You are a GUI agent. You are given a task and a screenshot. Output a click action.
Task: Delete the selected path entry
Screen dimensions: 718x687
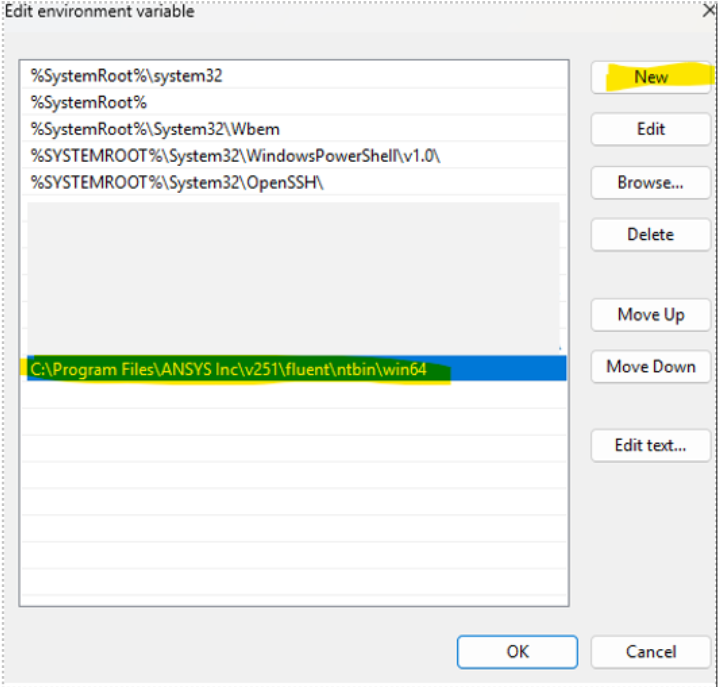coord(650,234)
